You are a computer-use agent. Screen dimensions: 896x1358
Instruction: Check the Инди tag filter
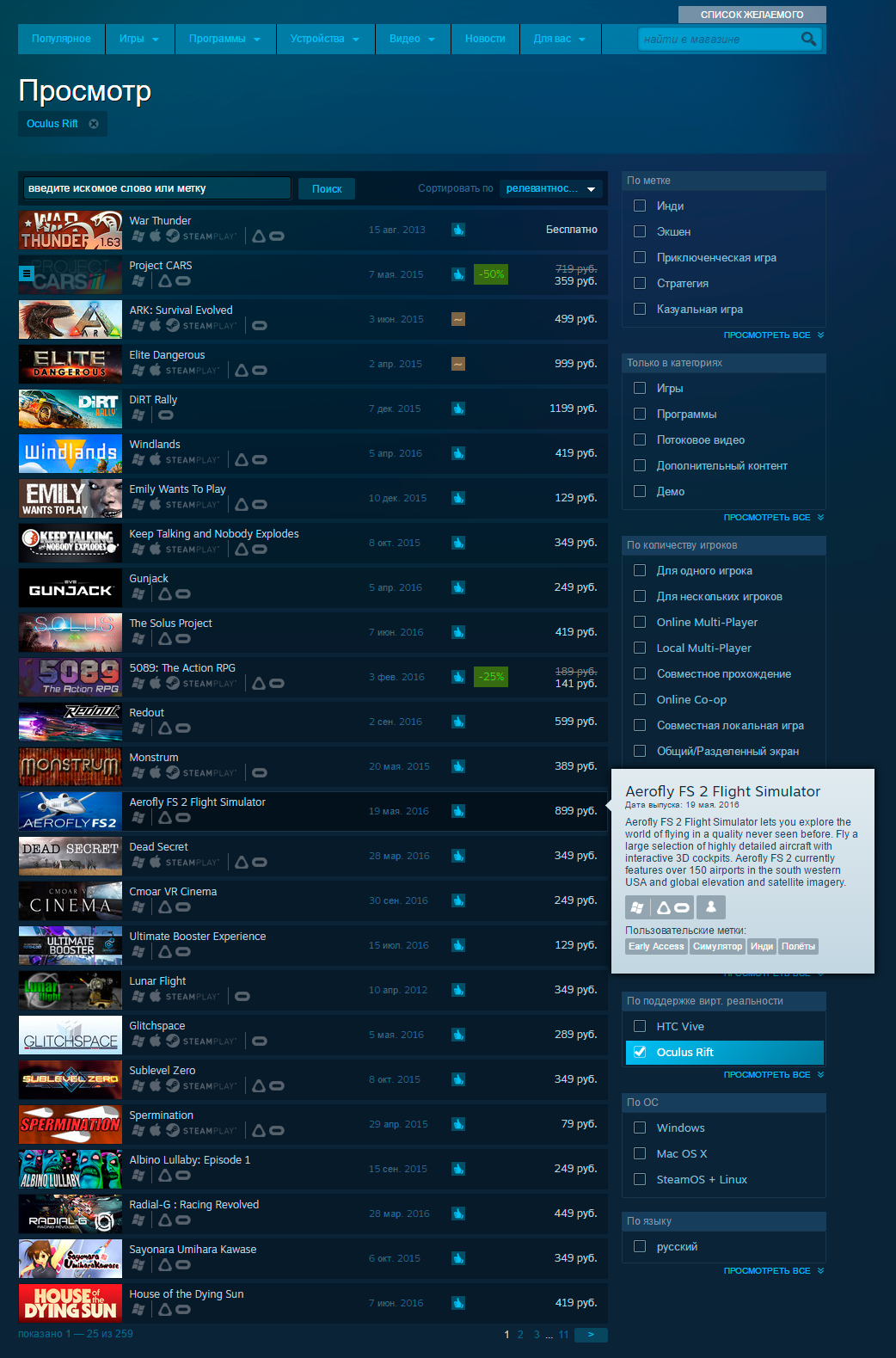(x=640, y=206)
